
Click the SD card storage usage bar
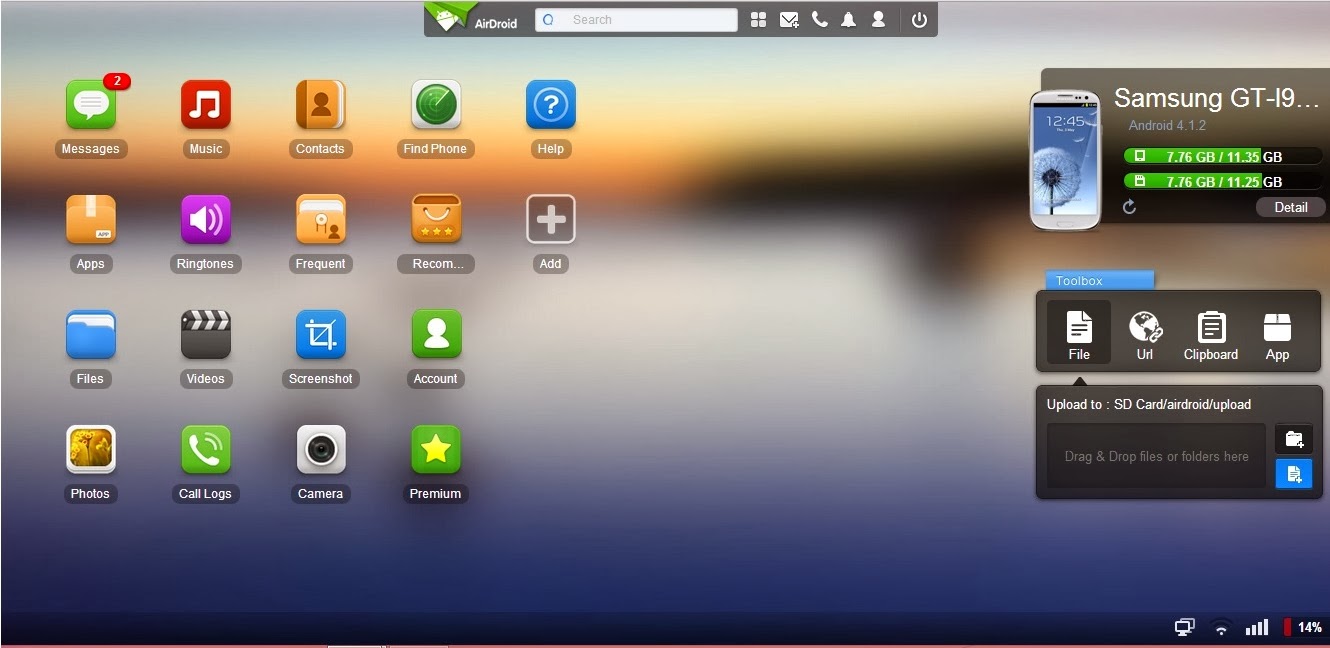1222,181
